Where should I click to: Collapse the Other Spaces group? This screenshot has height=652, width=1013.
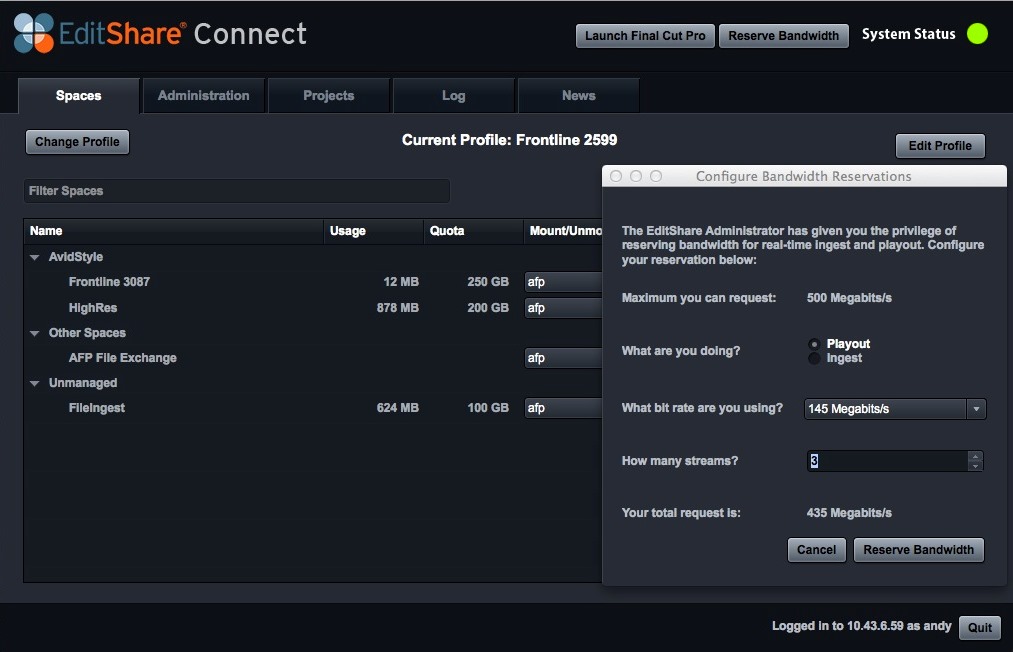pos(35,333)
